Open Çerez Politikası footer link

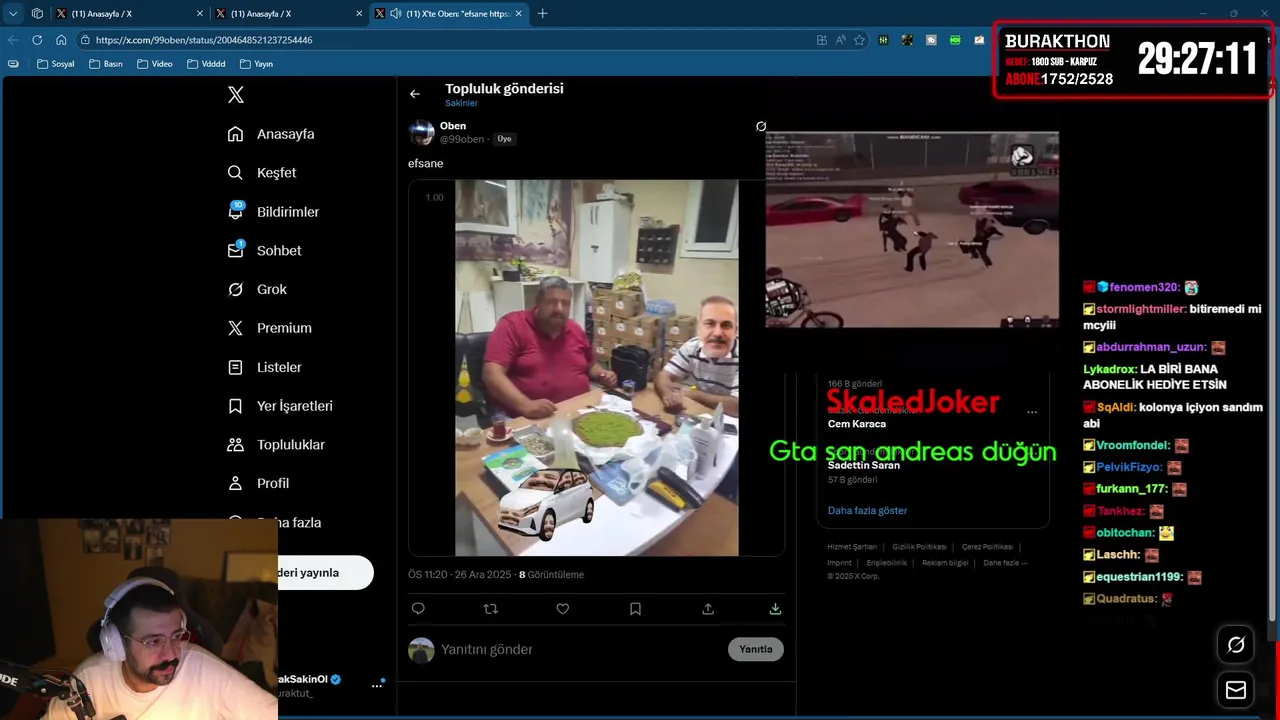click(988, 547)
